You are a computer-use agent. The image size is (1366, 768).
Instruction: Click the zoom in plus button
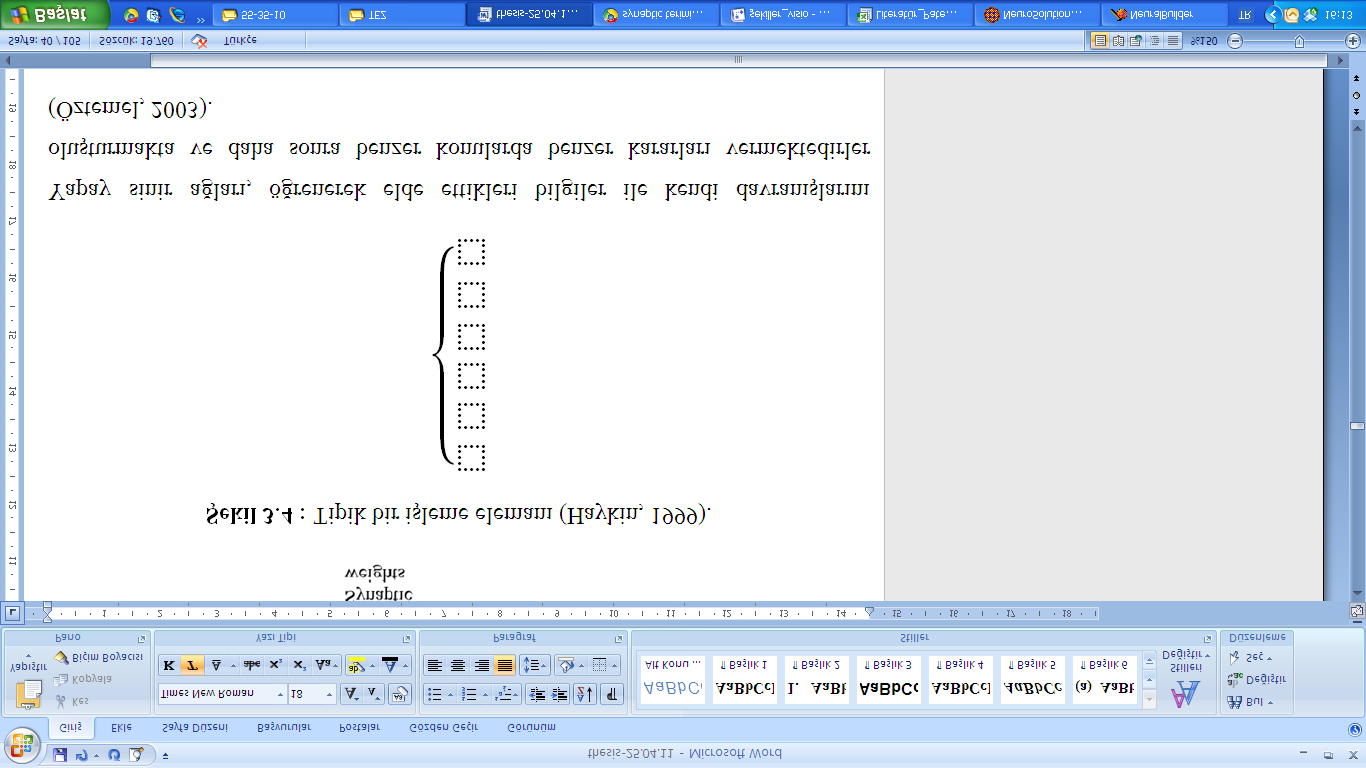click(x=1353, y=41)
